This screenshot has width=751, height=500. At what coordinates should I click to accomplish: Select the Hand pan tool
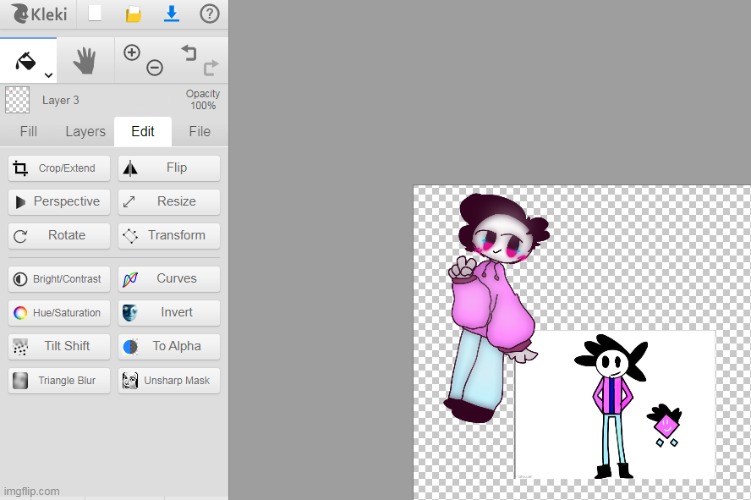(x=85, y=62)
